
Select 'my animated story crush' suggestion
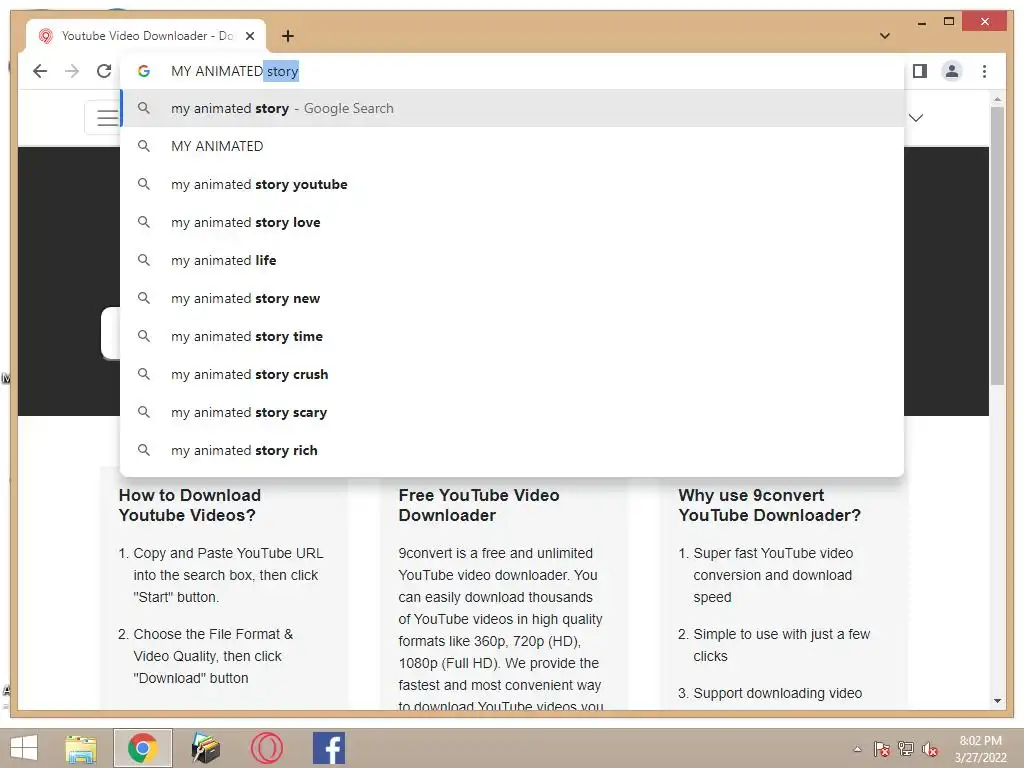coord(512,374)
